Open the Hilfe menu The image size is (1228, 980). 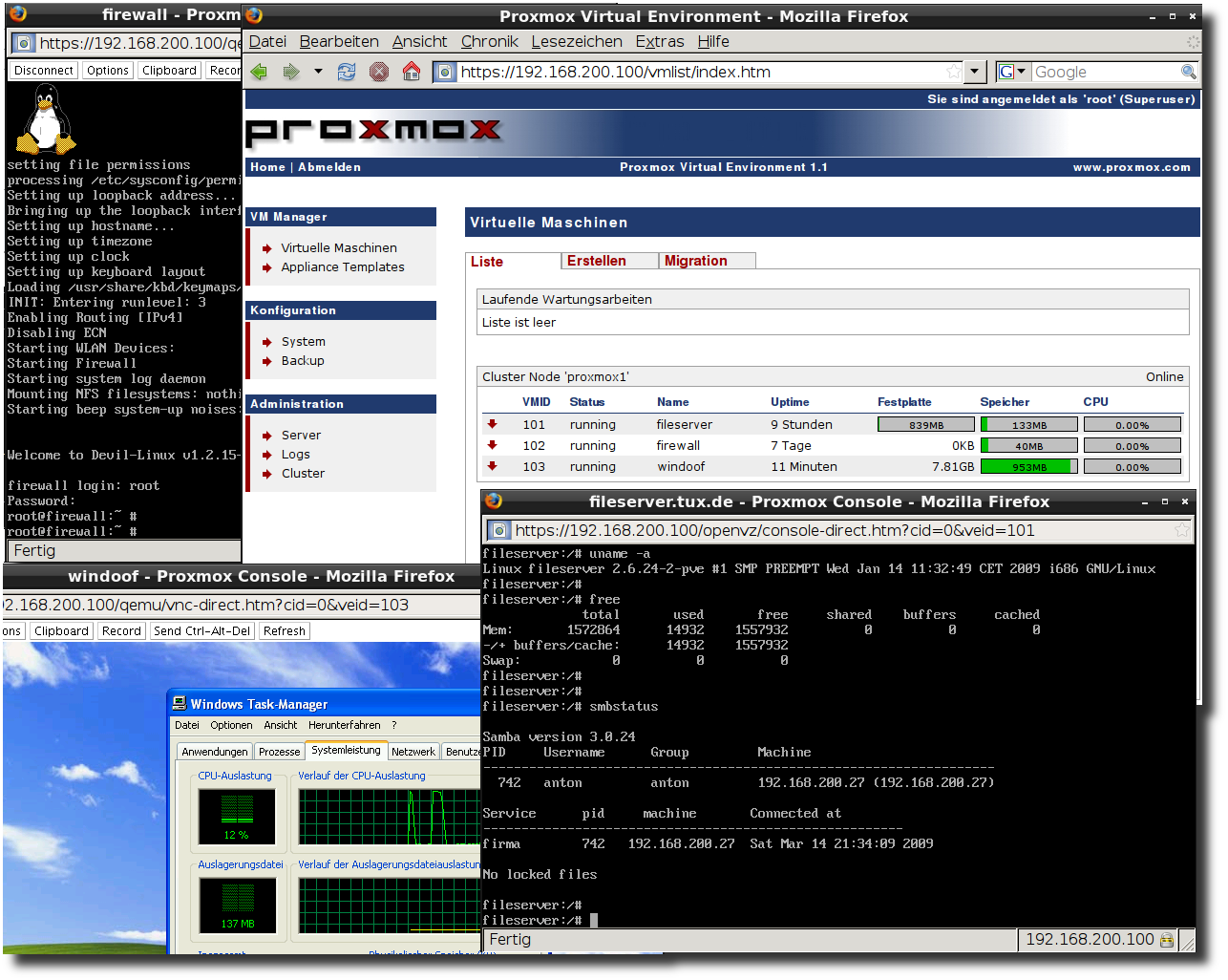click(713, 41)
